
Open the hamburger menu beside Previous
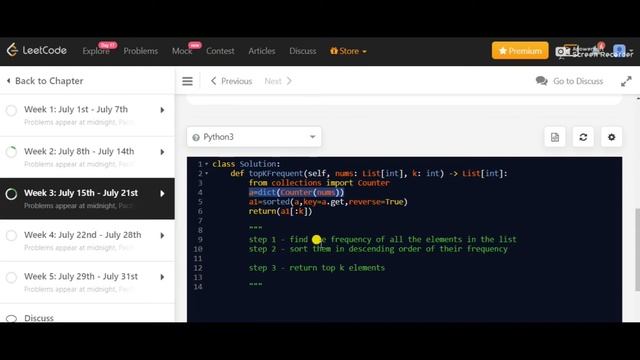coord(187,81)
